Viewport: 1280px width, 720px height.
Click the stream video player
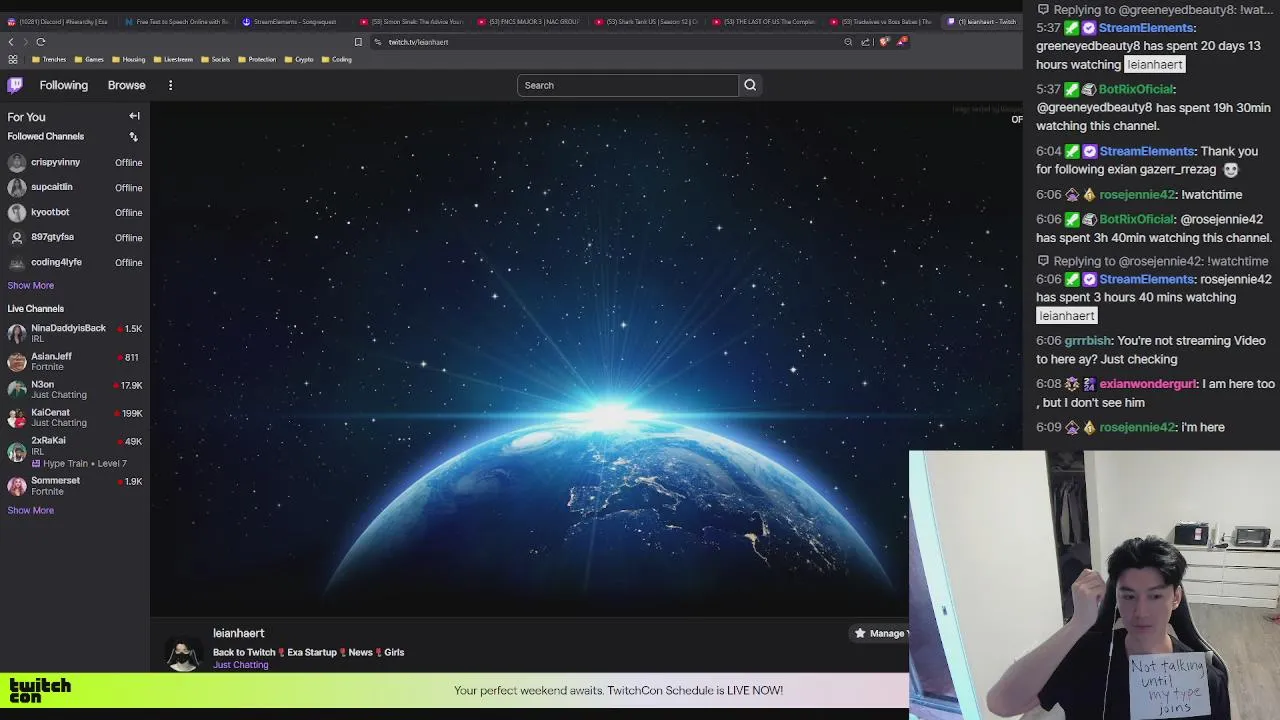586,360
